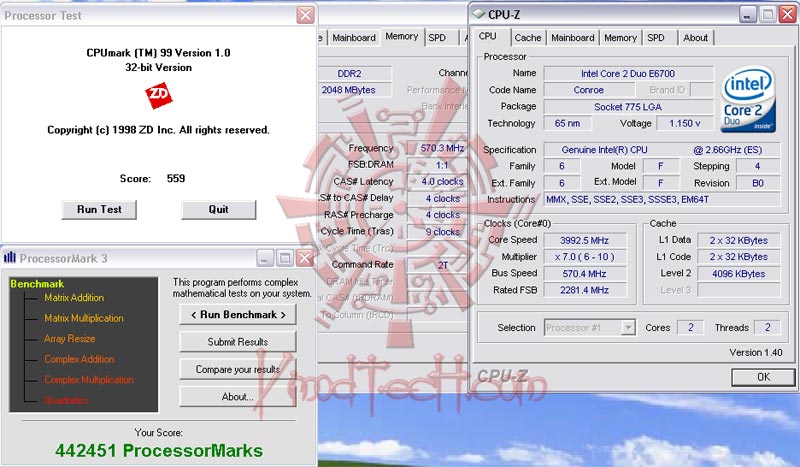
Task: Click memory size value 2048 MBytes
Action: point(355,90)
